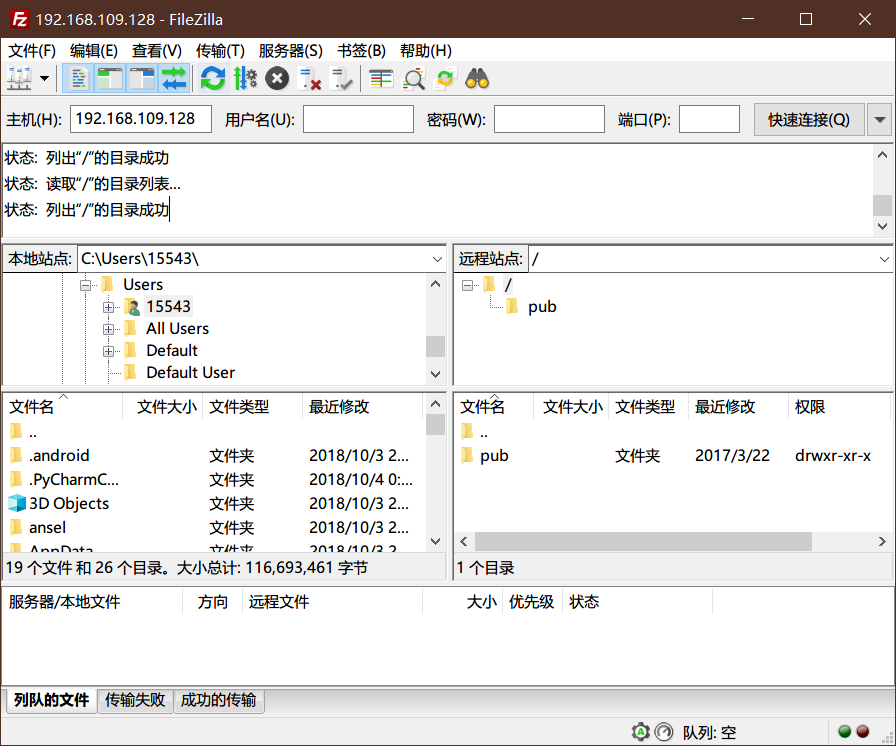Switch to 列队的文件 tab
896x746 pixels.
(x=51, y=700)
